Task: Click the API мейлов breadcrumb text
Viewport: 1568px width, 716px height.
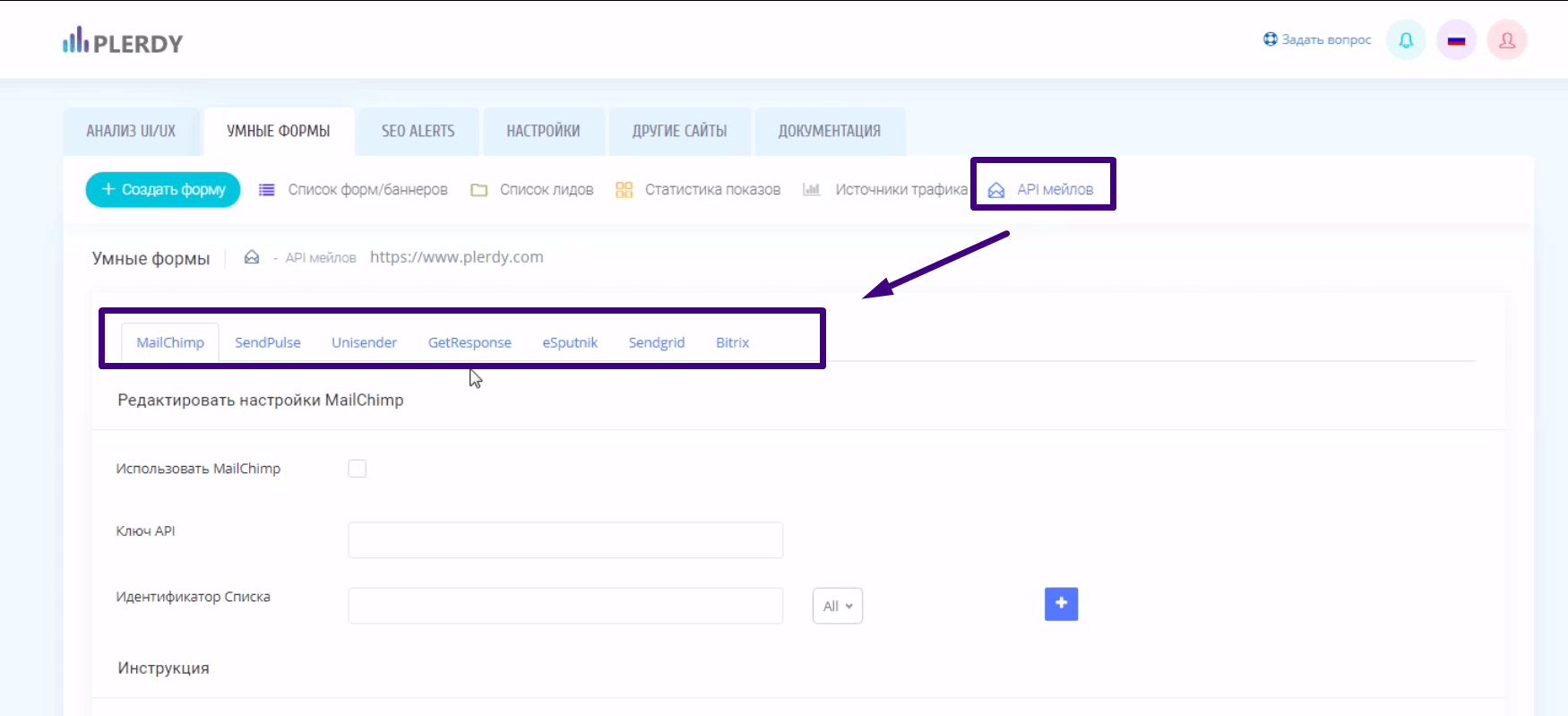Action: point(321,258)
